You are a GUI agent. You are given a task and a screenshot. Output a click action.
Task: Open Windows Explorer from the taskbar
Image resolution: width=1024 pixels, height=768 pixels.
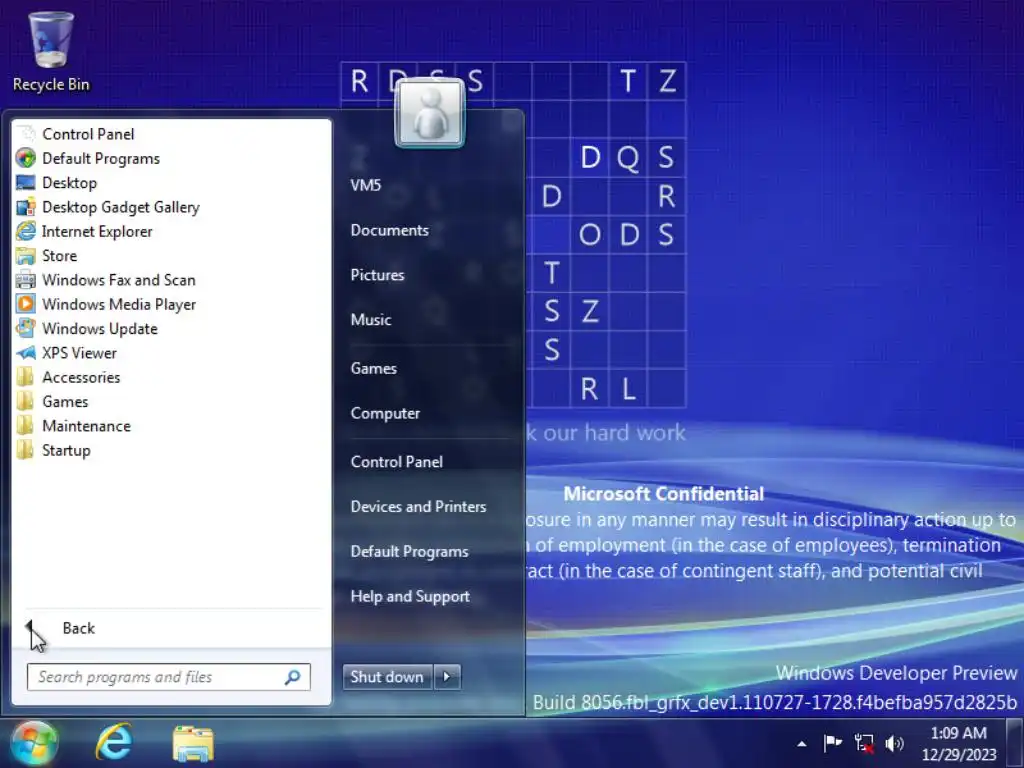193,743
